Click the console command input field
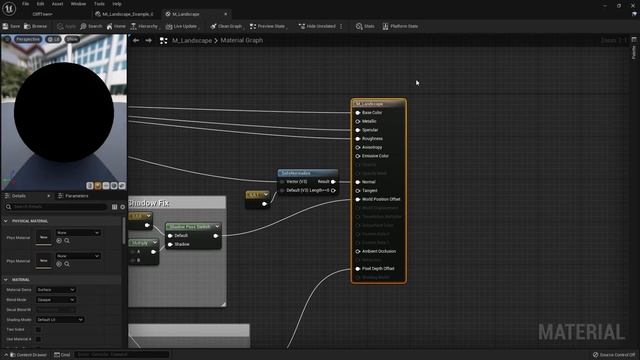The image size is (640, 360). pyautogui.click(x=122, y=355)
